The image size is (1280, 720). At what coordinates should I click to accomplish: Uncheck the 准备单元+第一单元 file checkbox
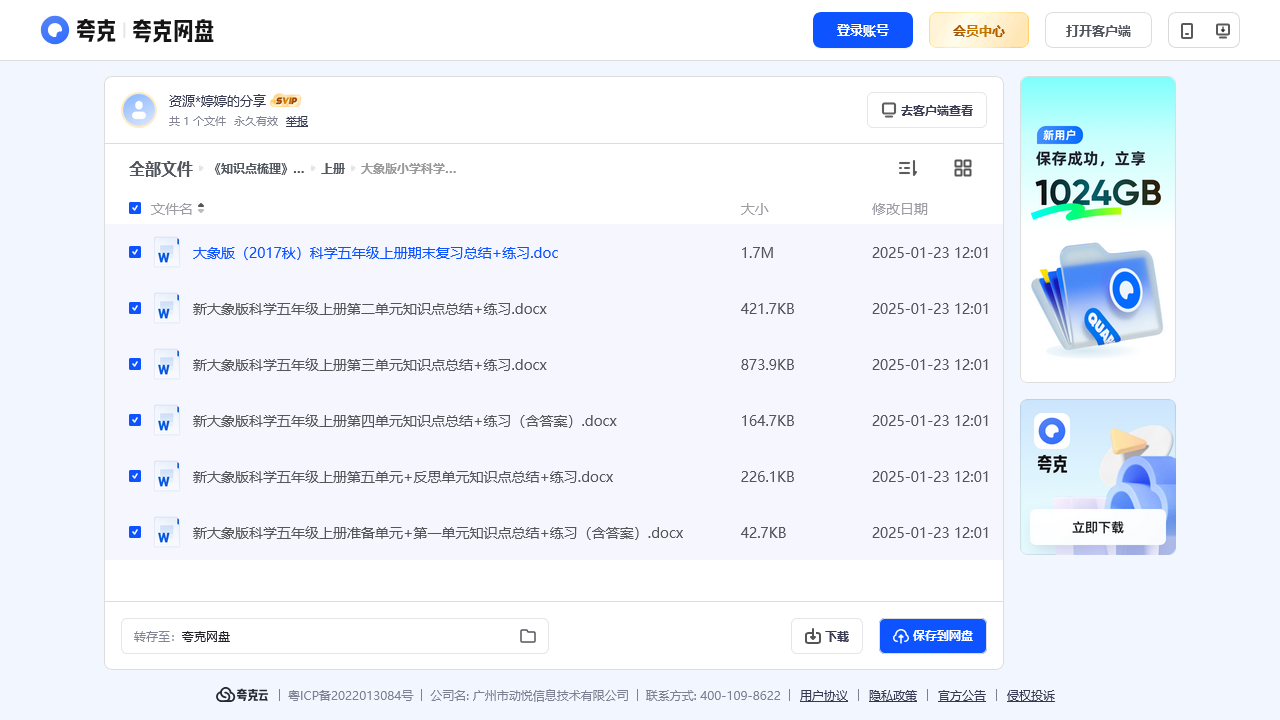(135, 532)
